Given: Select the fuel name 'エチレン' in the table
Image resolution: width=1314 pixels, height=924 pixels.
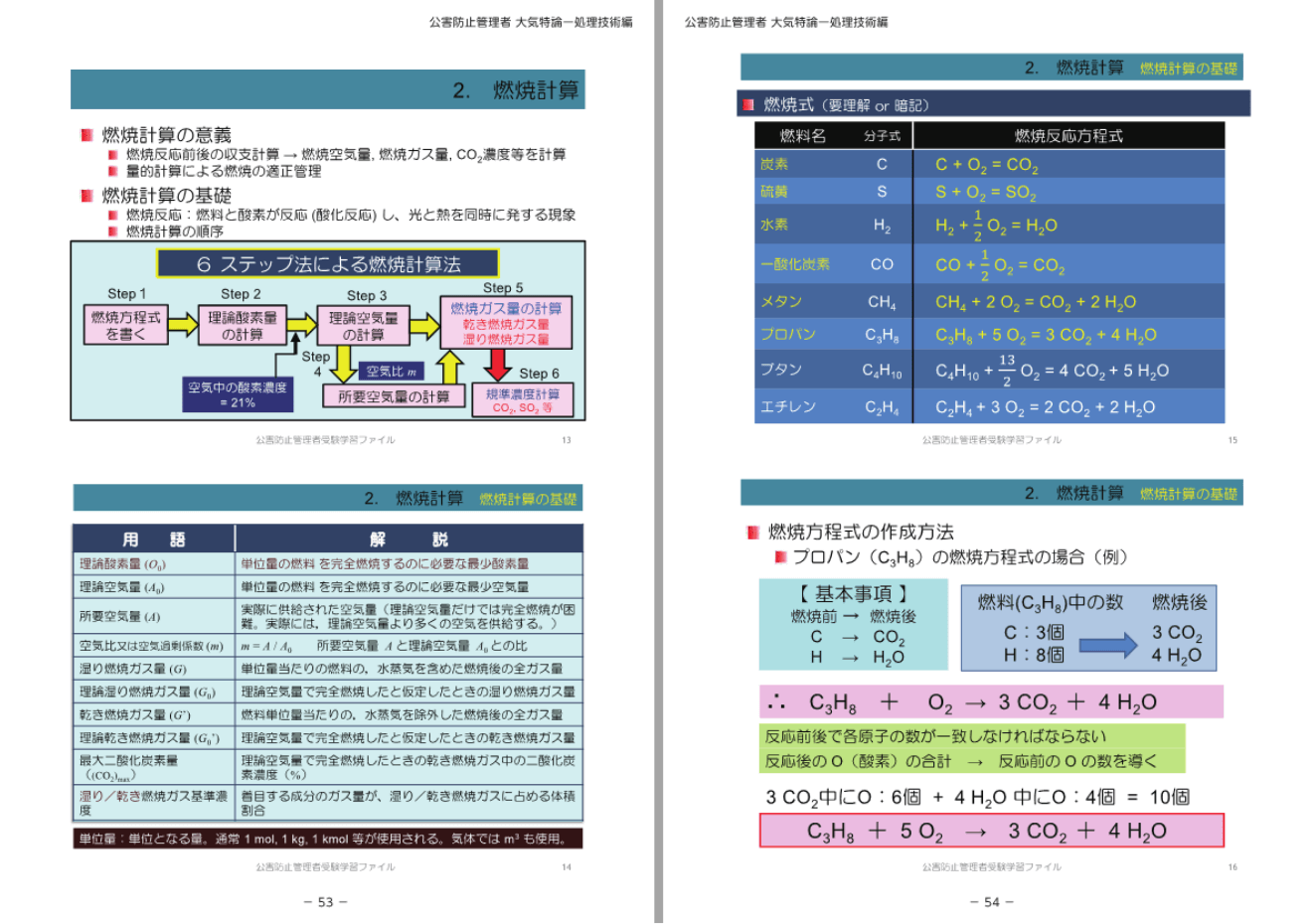Looking at the screenshot, I should (x=788, y=406).
